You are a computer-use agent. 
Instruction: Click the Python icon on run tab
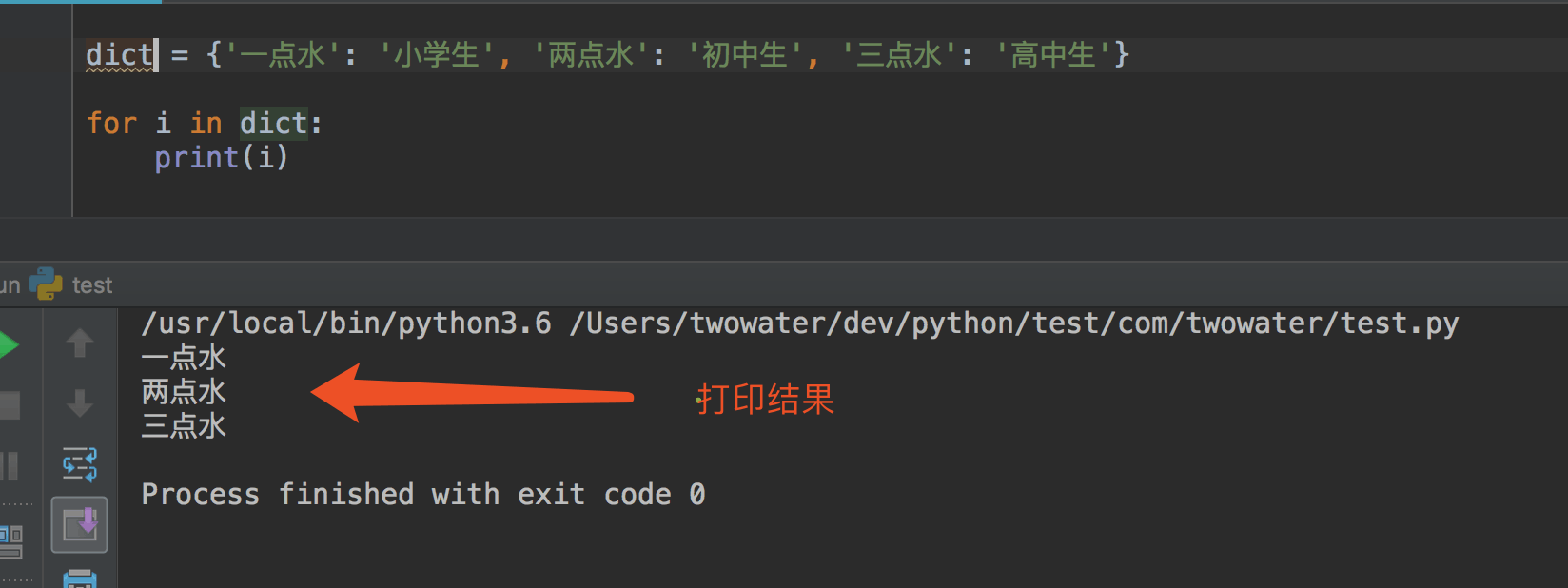click(x=46, y=284)
